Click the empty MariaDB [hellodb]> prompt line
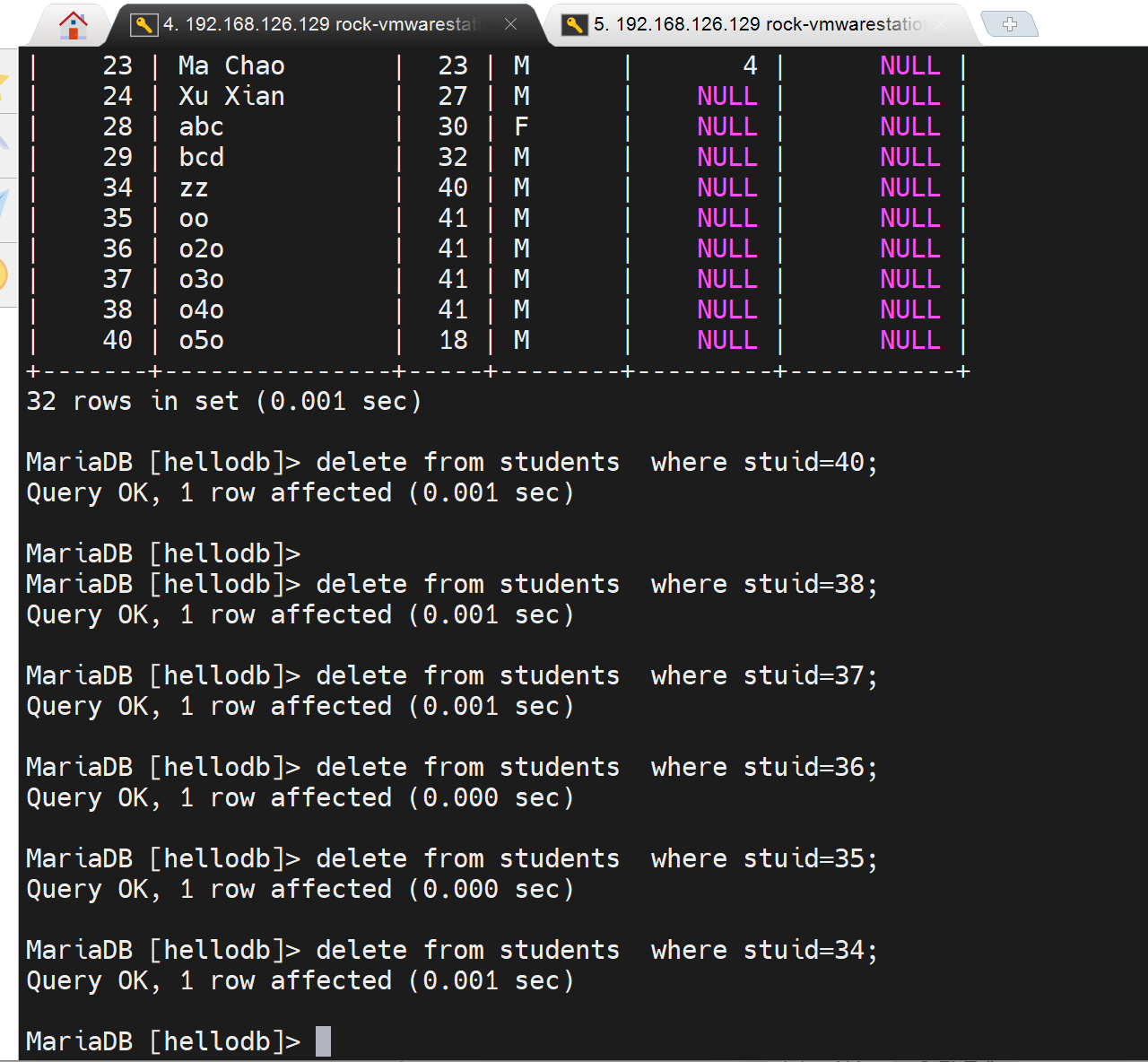 click(163, 554)
